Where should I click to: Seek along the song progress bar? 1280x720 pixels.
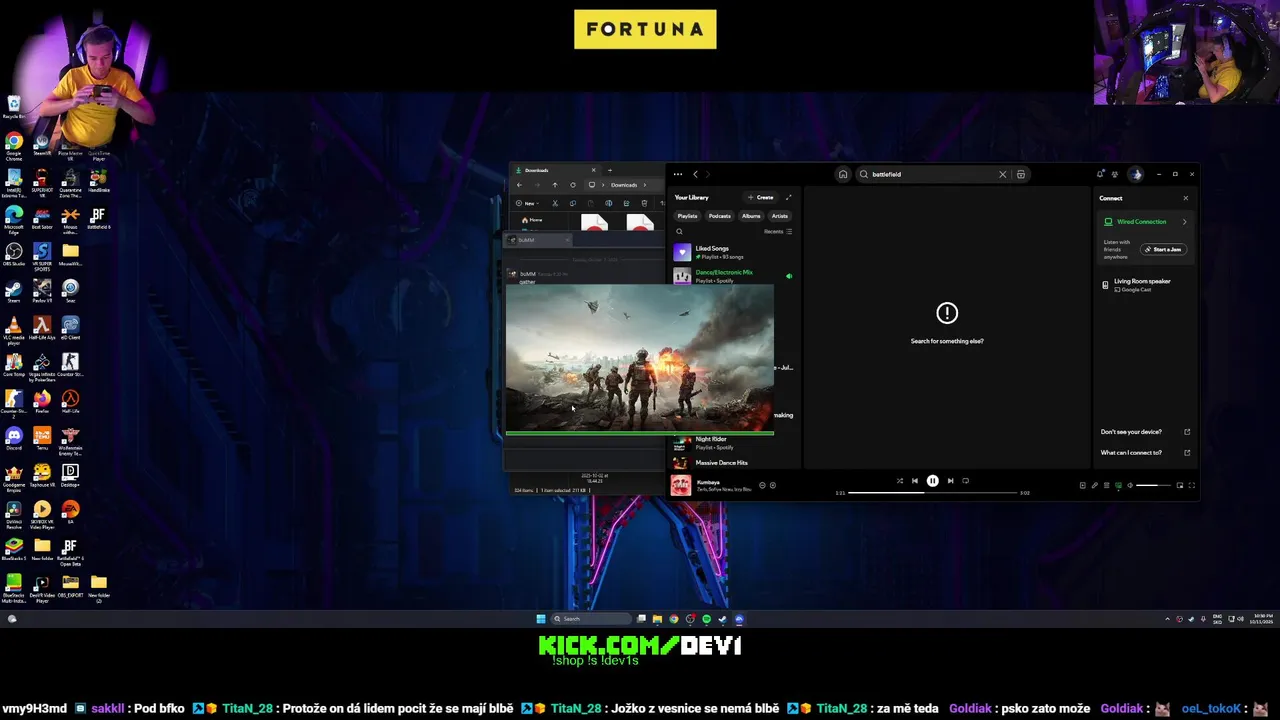coord(932,493)
